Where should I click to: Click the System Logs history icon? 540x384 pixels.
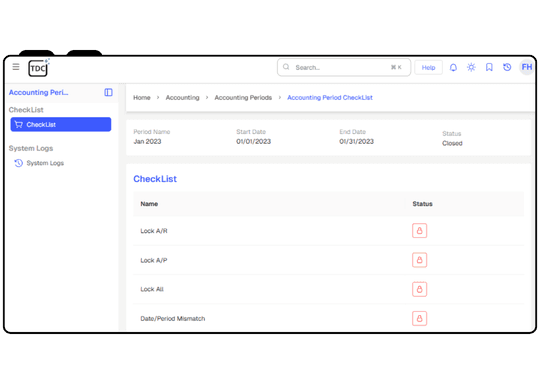(x=19, y=163)
